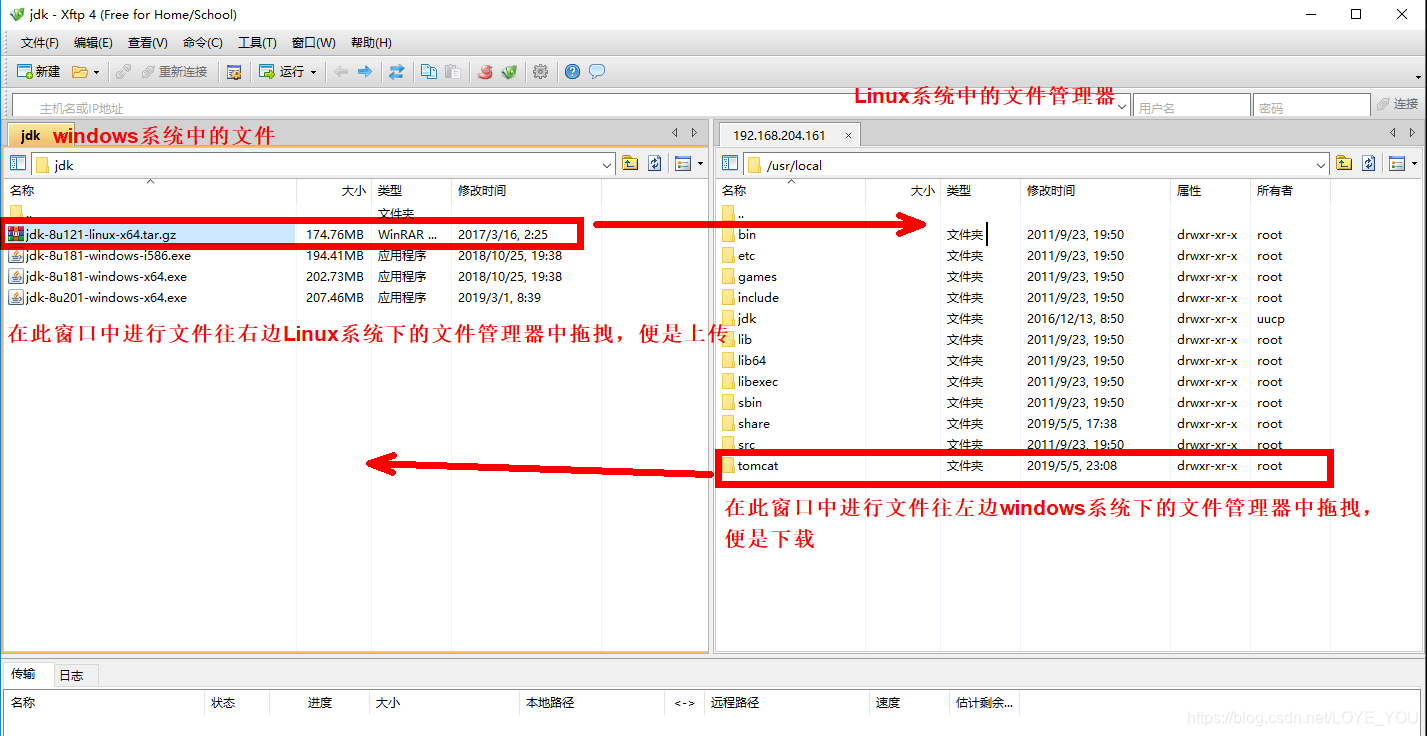Open the 查看(V) menu
The width and height of the screenshot is (1427, 736).
point(147,43)
